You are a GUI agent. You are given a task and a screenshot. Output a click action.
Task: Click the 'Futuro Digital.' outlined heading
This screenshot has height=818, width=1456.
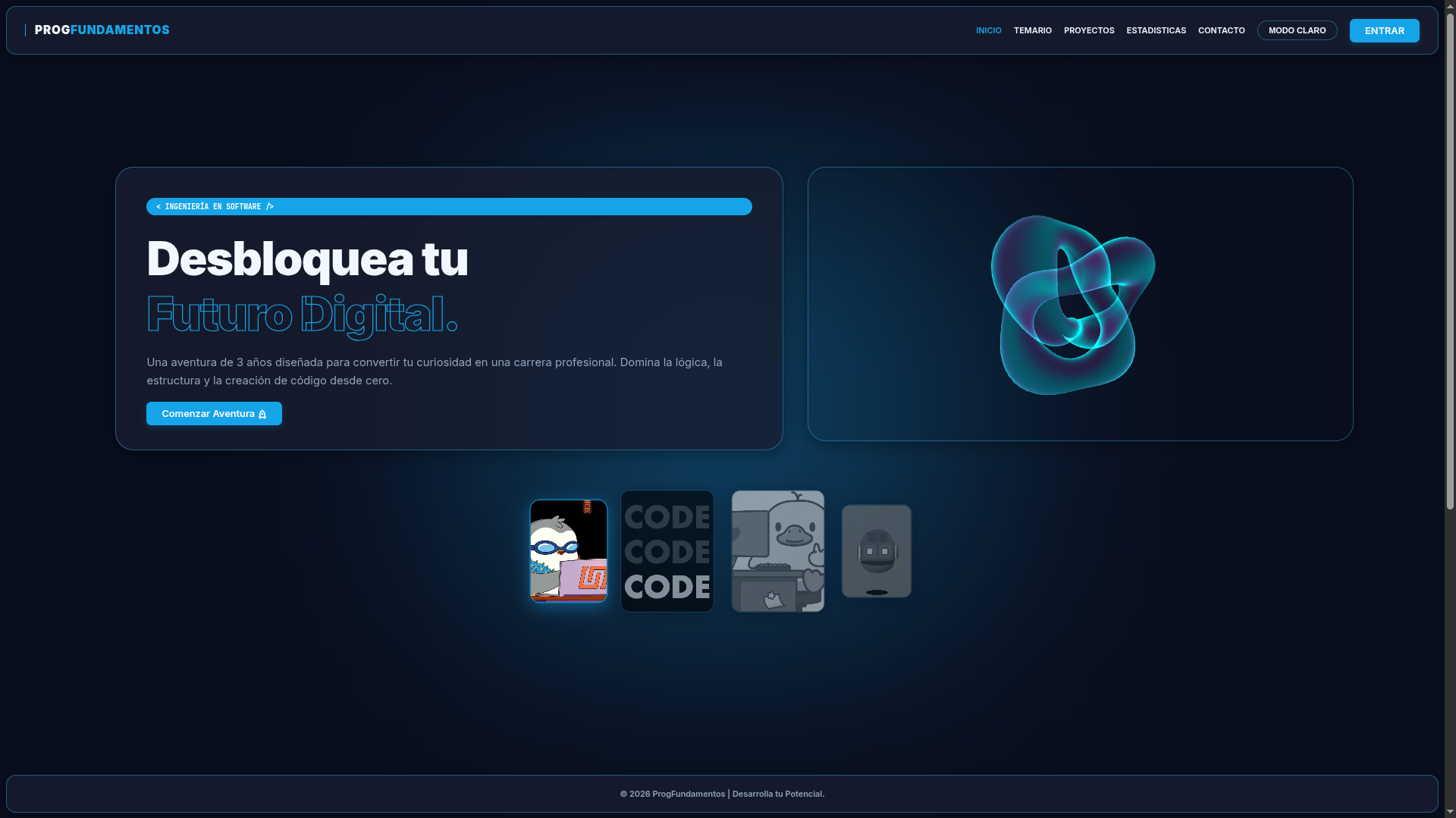click(302, 315)
